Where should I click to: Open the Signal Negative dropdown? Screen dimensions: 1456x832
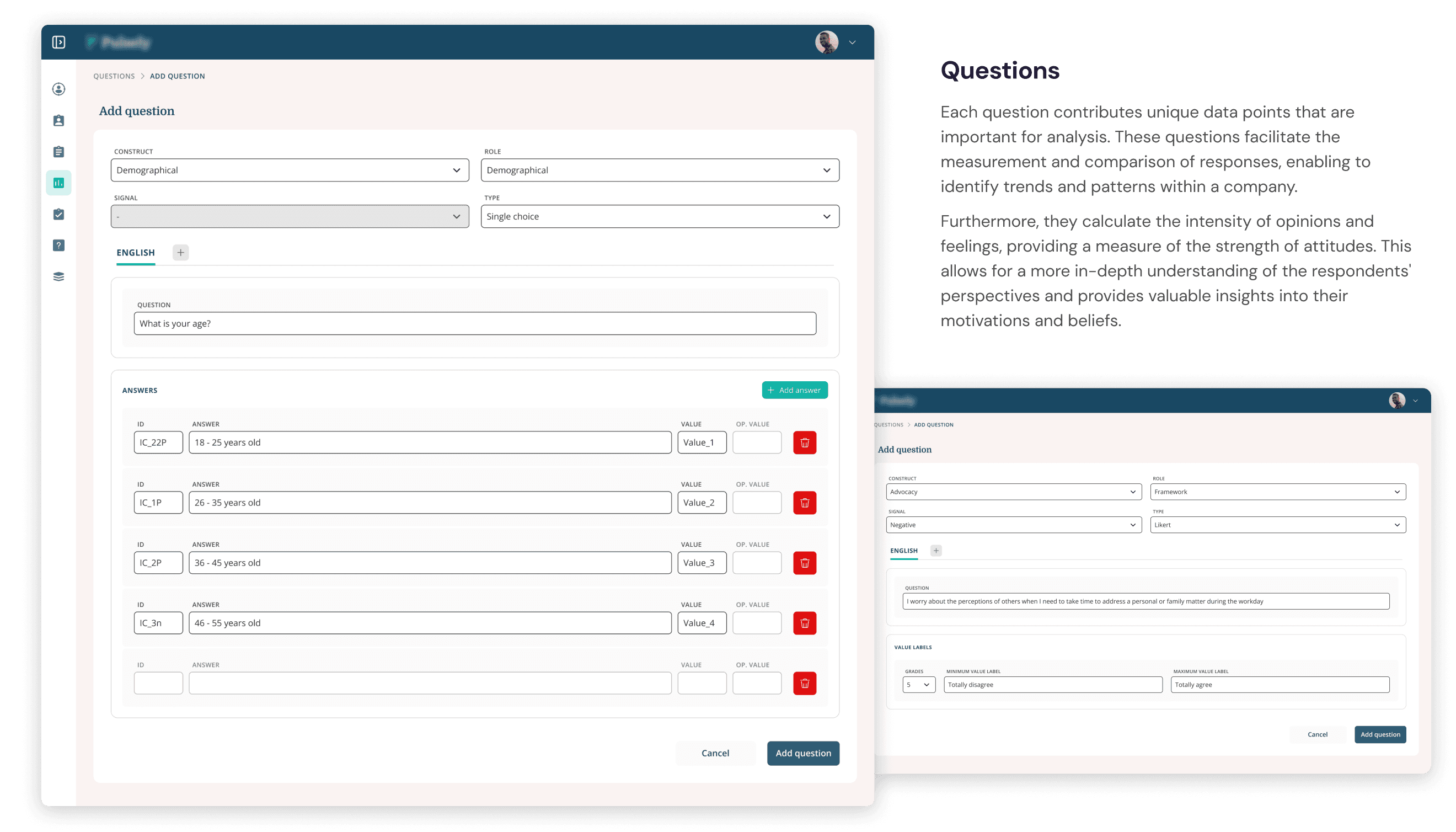1013,525
